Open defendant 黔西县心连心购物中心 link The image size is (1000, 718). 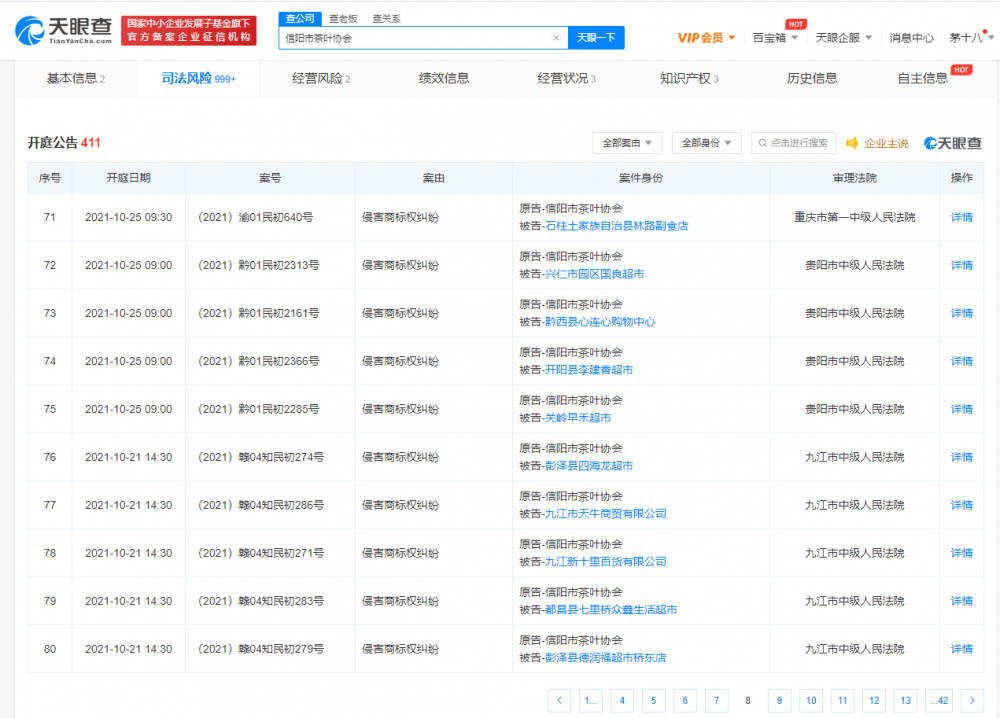click(x=600, y=321)
